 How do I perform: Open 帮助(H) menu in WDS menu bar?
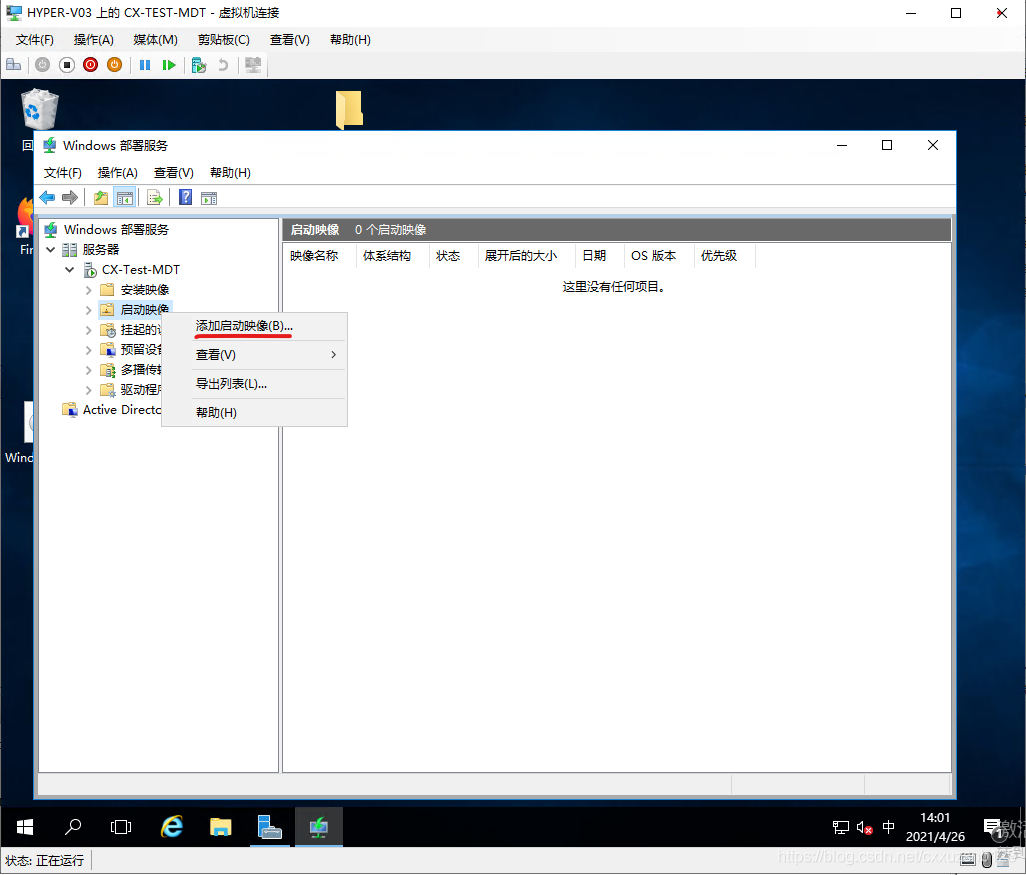click(230, 173)
